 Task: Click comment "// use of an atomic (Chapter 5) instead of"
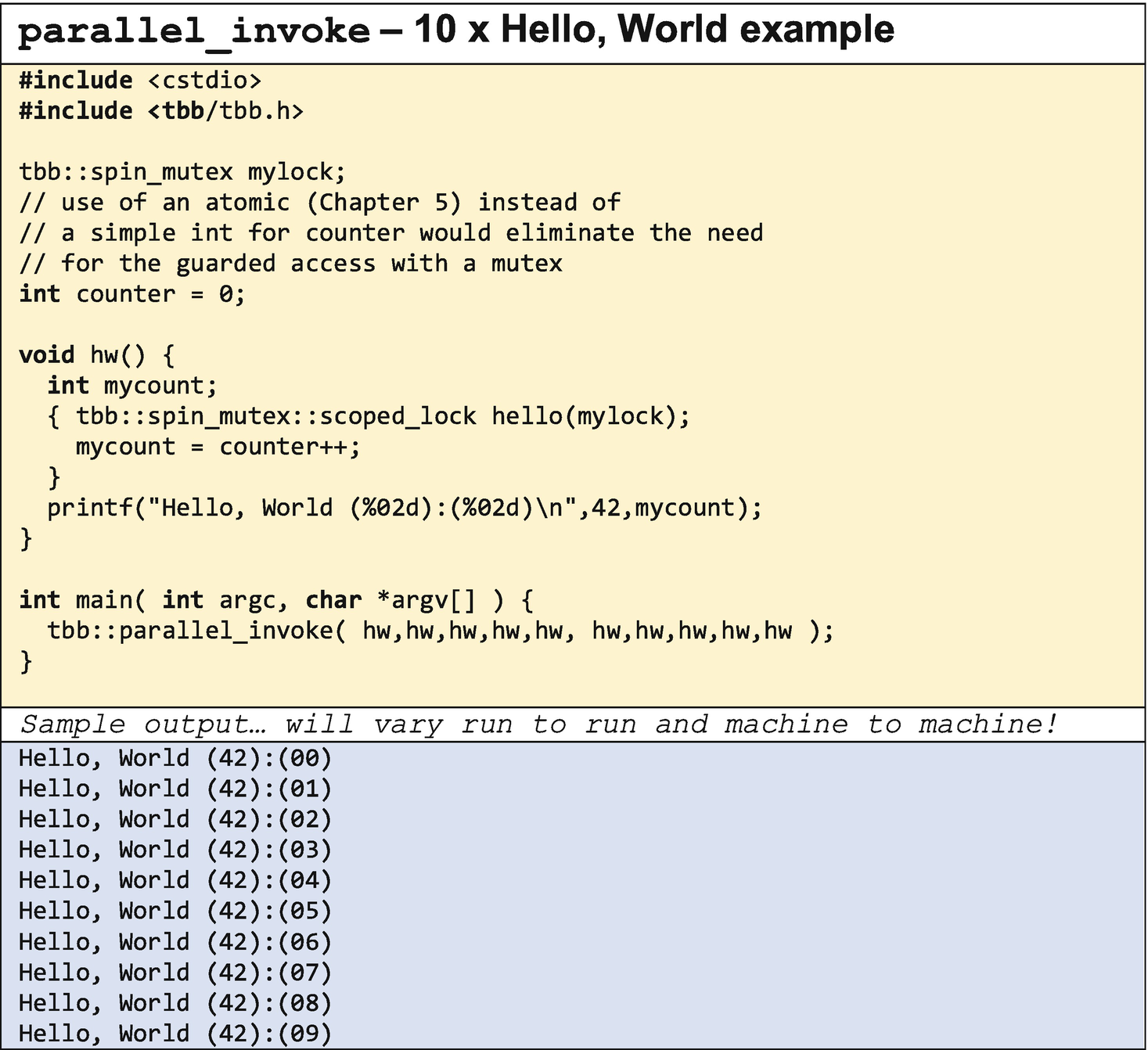pos(320,203)
